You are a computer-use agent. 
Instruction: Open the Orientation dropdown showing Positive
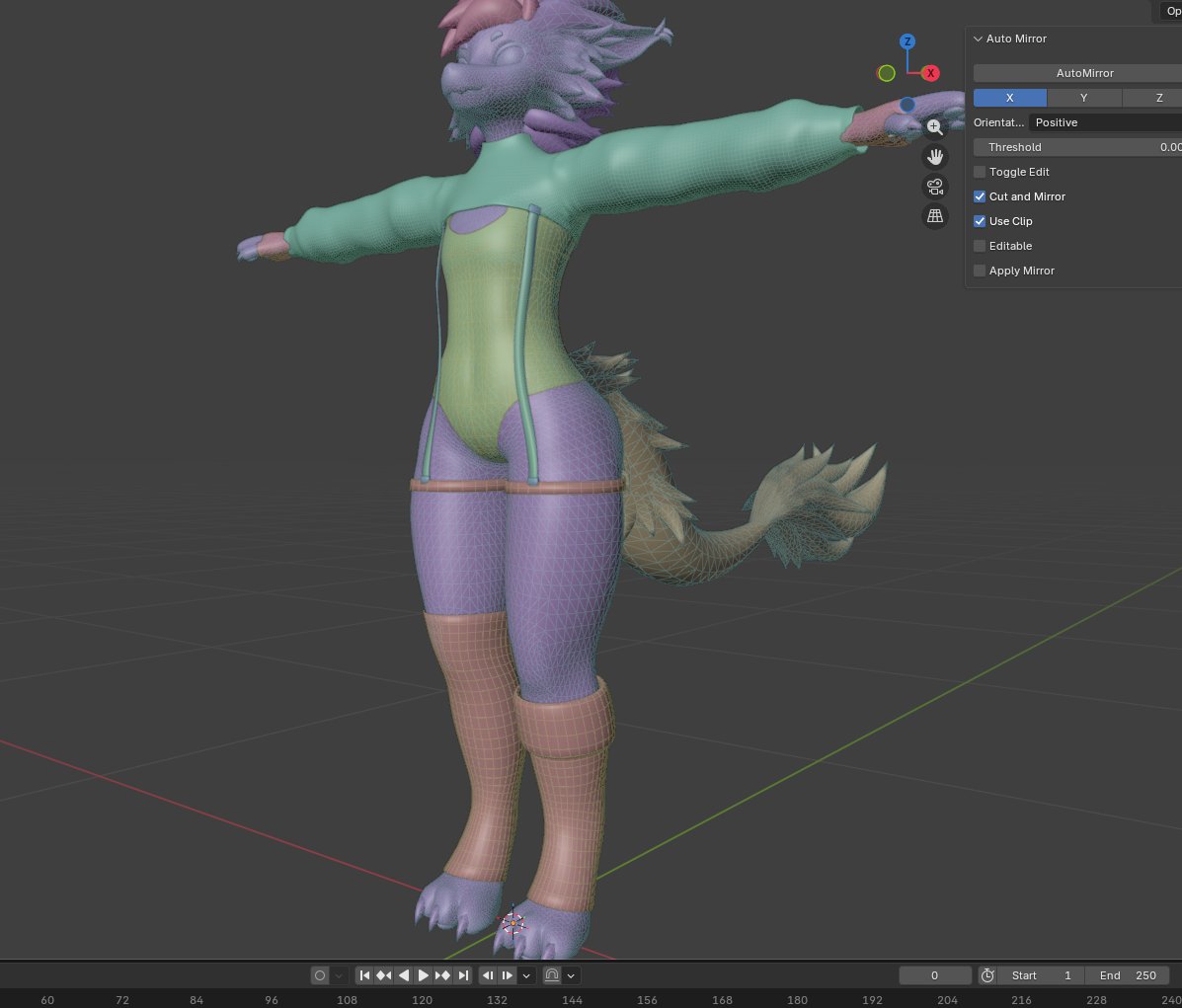click(x=1105, y=122)
